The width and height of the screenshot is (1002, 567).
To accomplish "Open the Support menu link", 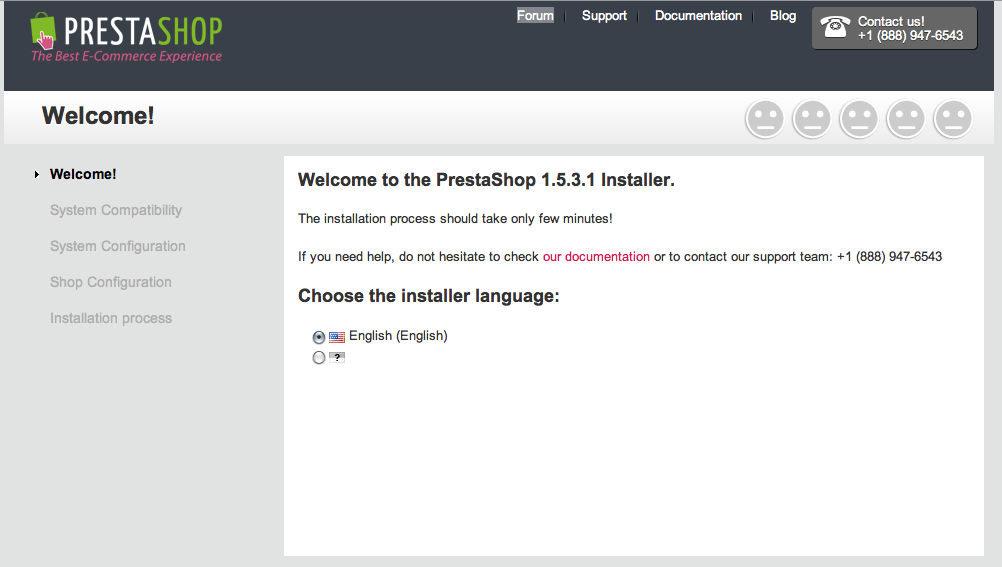I will 604,15.
